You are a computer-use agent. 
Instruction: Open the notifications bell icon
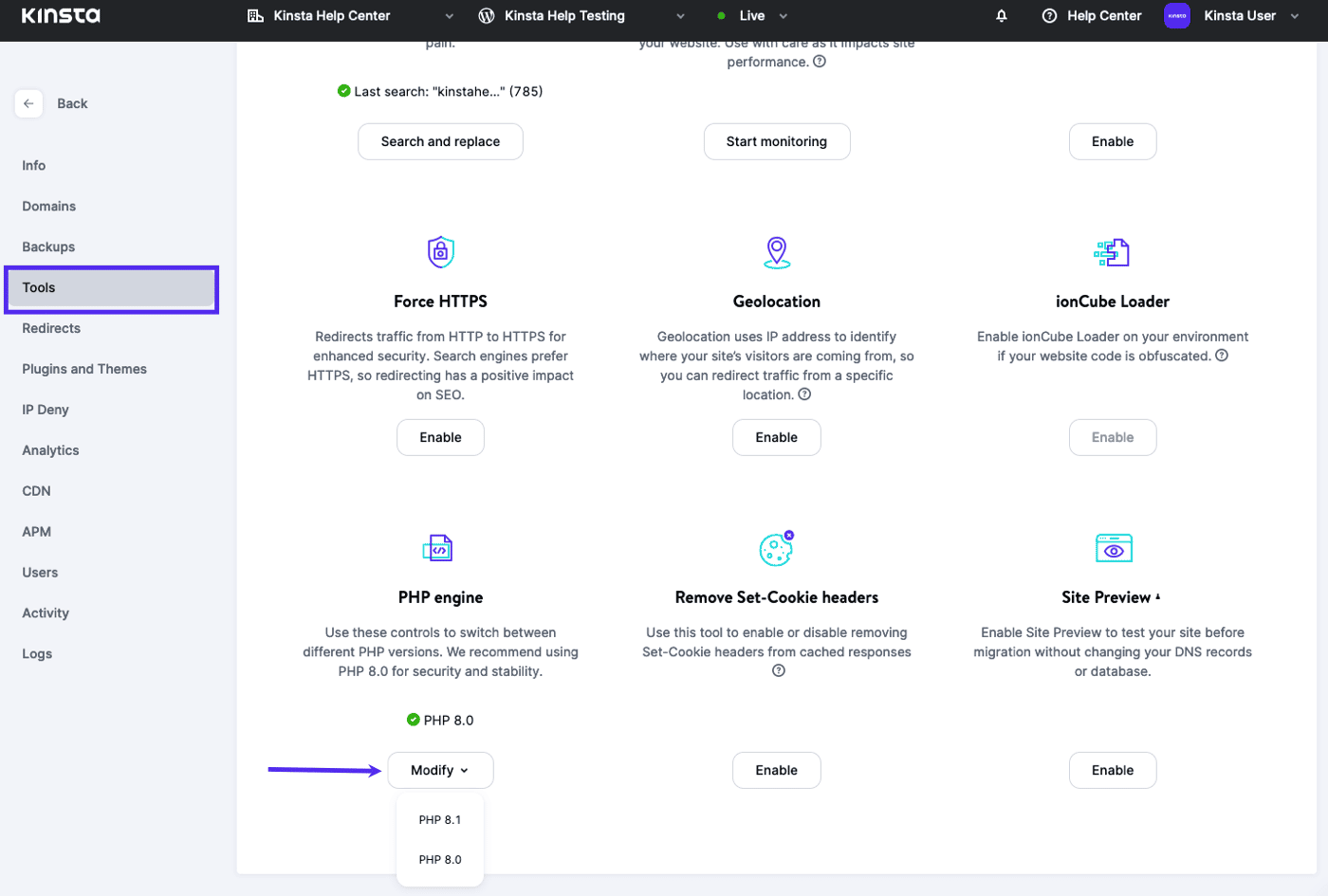coord(1002,15)
